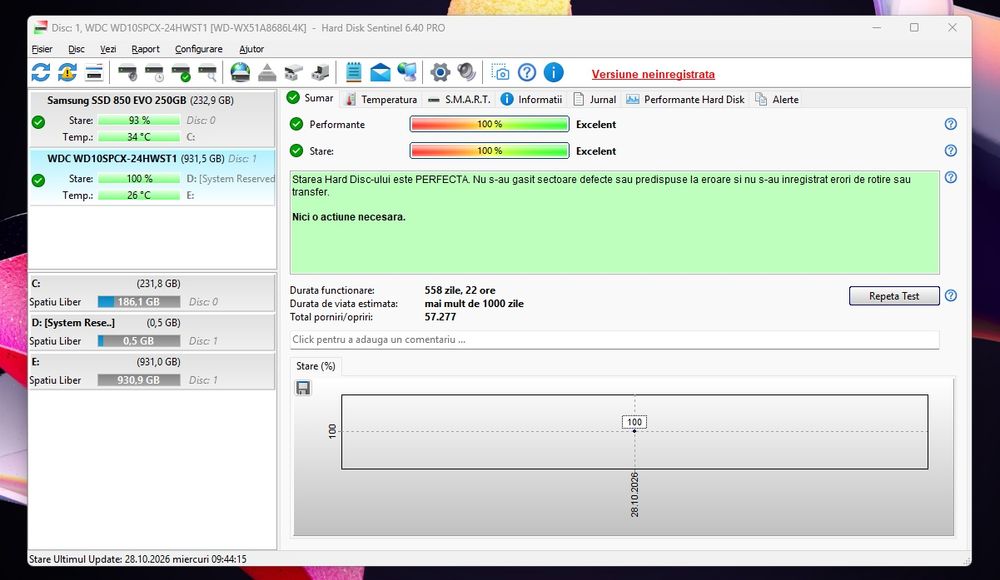Click the Versiune neinregistrata link
Image resolution: width=1000 pixels, height=580 pixels.
653,74
